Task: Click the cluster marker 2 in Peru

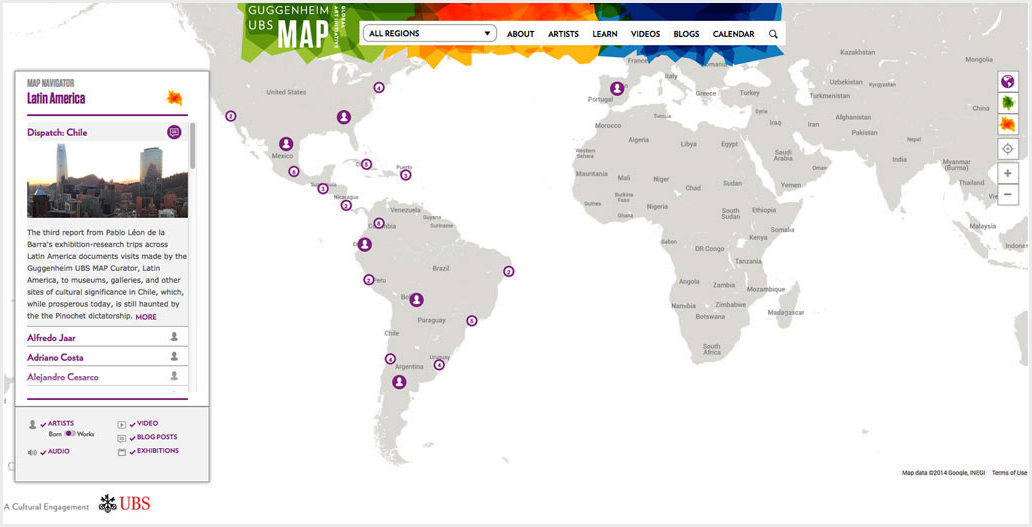Action: tap(369, 280)
